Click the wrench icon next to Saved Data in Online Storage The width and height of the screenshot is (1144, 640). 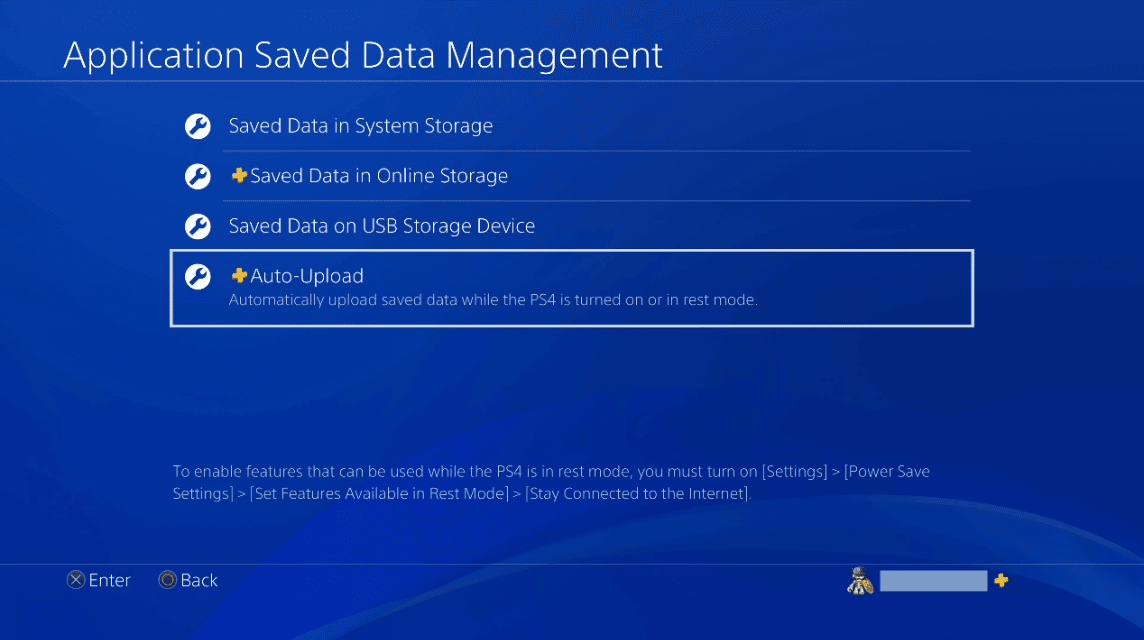pyautogui.click(x=197, y=176)
